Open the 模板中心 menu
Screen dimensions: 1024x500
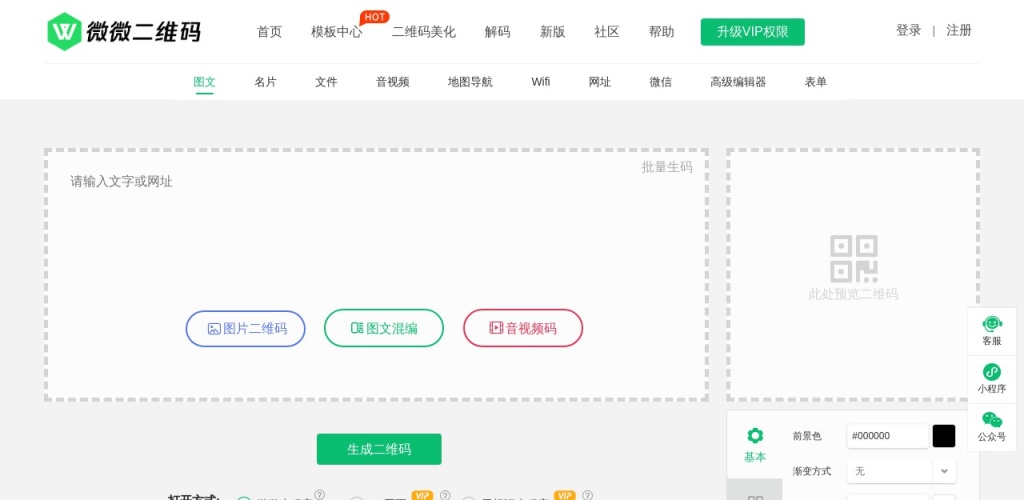click(x=336, y=32)
